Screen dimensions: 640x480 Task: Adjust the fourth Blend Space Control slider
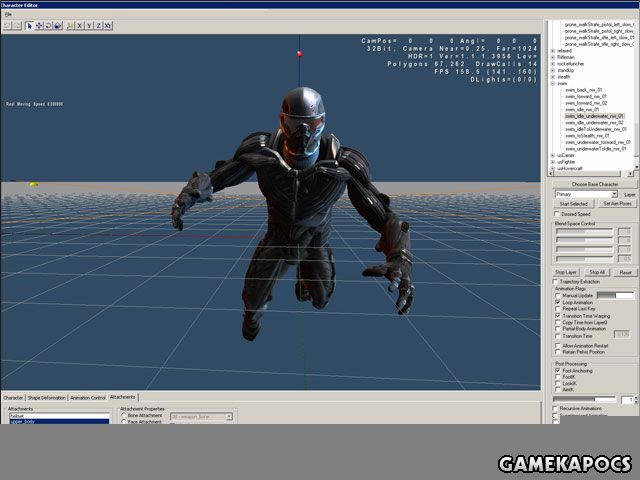pos(584,259)
